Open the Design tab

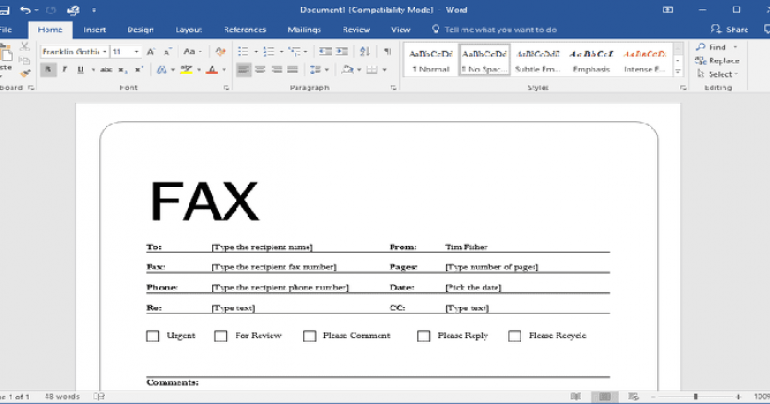tap(140, 30)
